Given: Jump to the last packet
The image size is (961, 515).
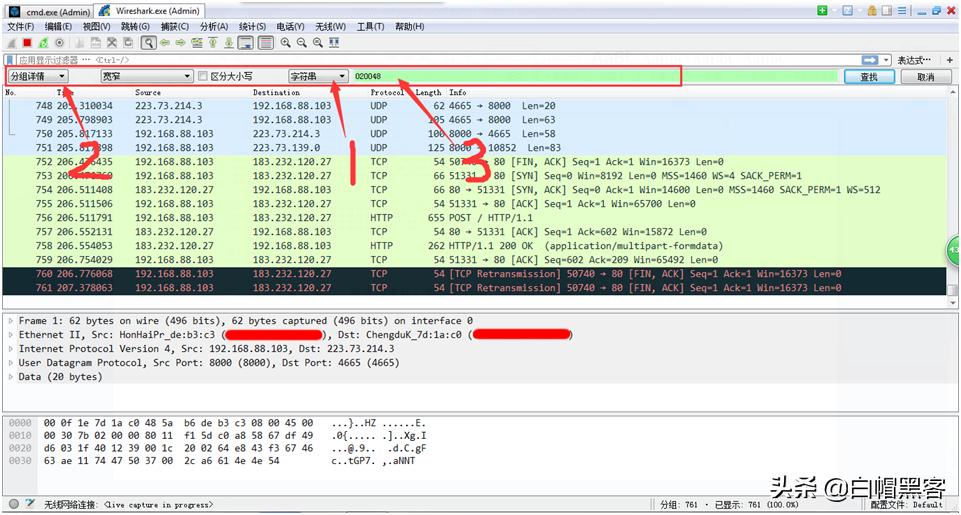Looking at the screenshot, I should 229,43.
